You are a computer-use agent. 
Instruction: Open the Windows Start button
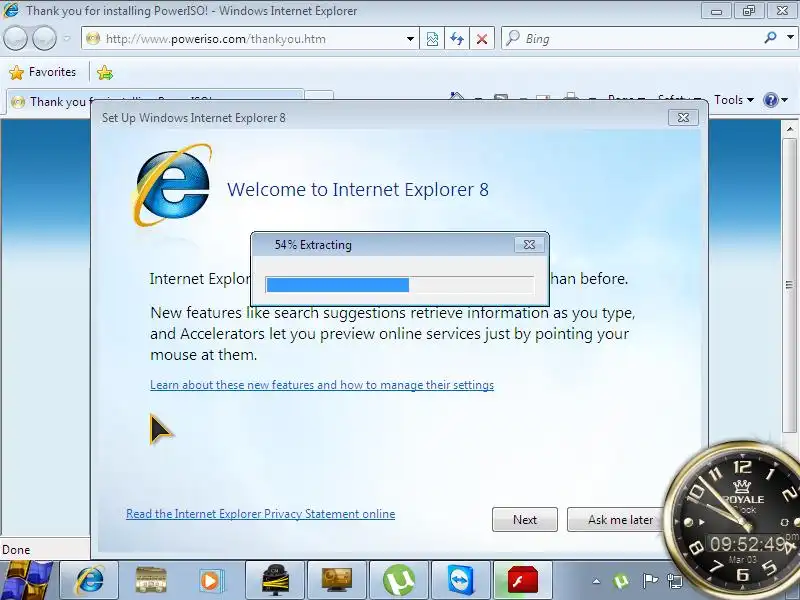(x=27, y=581)
